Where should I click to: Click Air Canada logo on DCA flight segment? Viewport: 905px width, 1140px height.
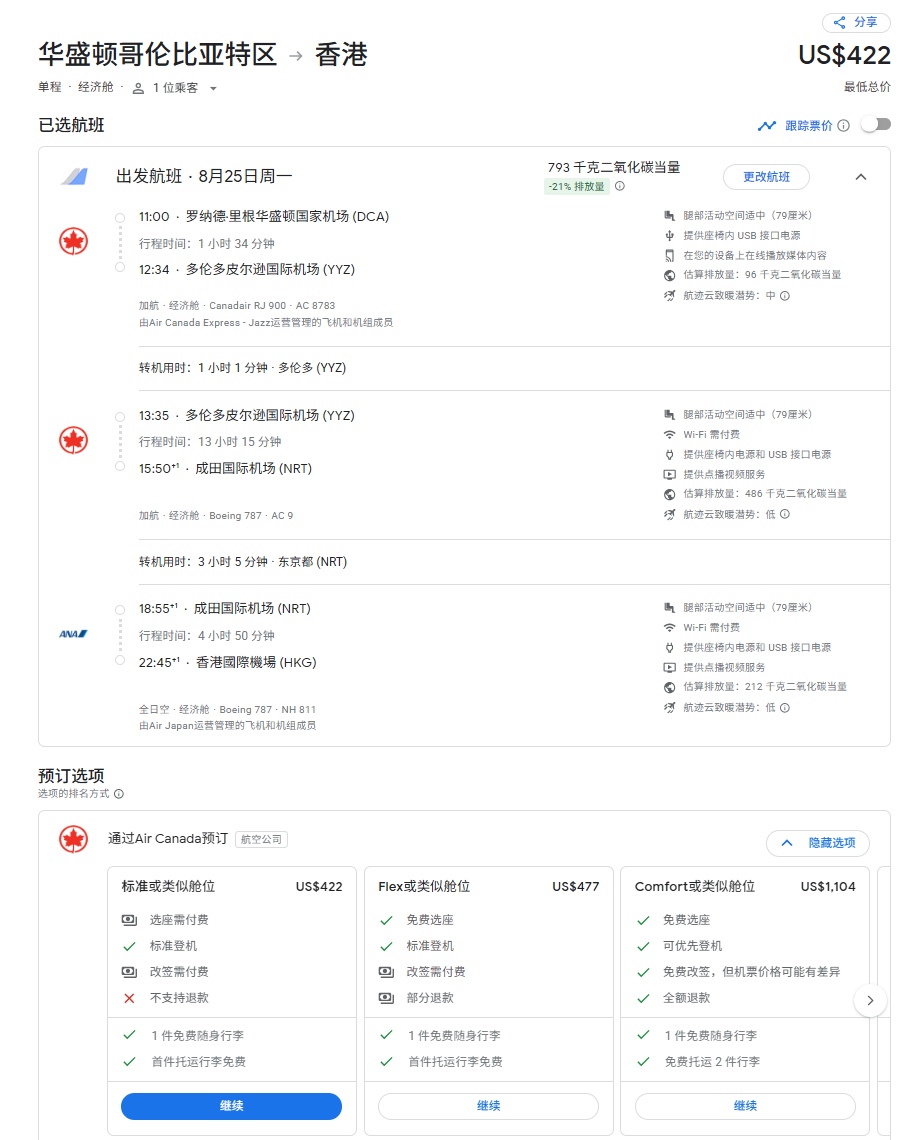(x=74, y=241)
